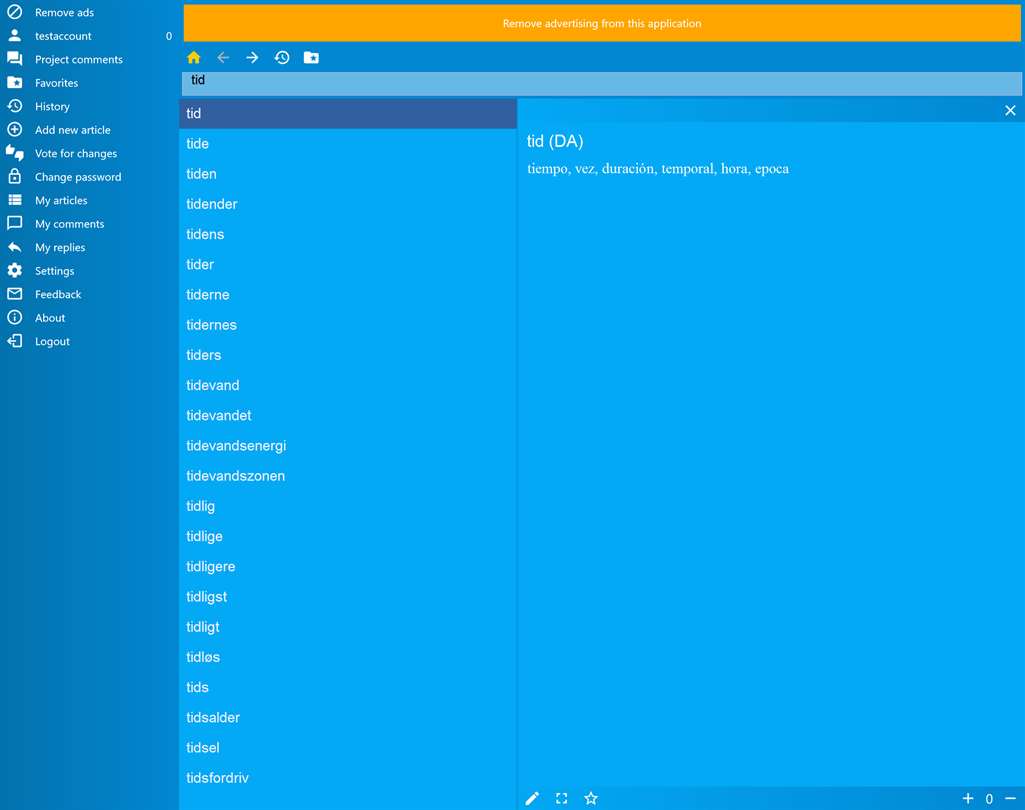The width and height of the screenshot is (1025, 810).
Task: Select the word tiderne
Action: pos(348,294)
